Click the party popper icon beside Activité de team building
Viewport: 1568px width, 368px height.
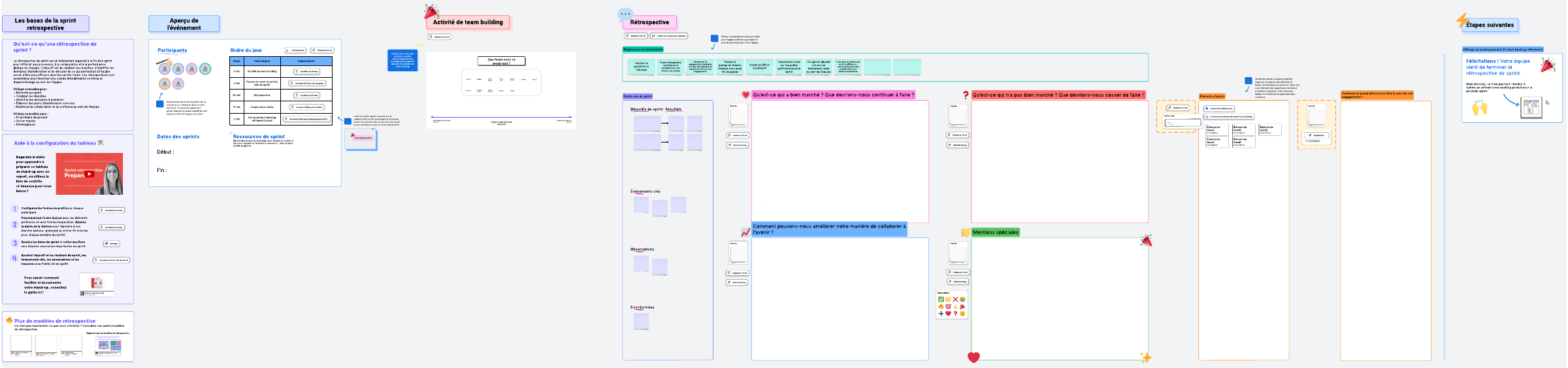[x=431, y=11]
